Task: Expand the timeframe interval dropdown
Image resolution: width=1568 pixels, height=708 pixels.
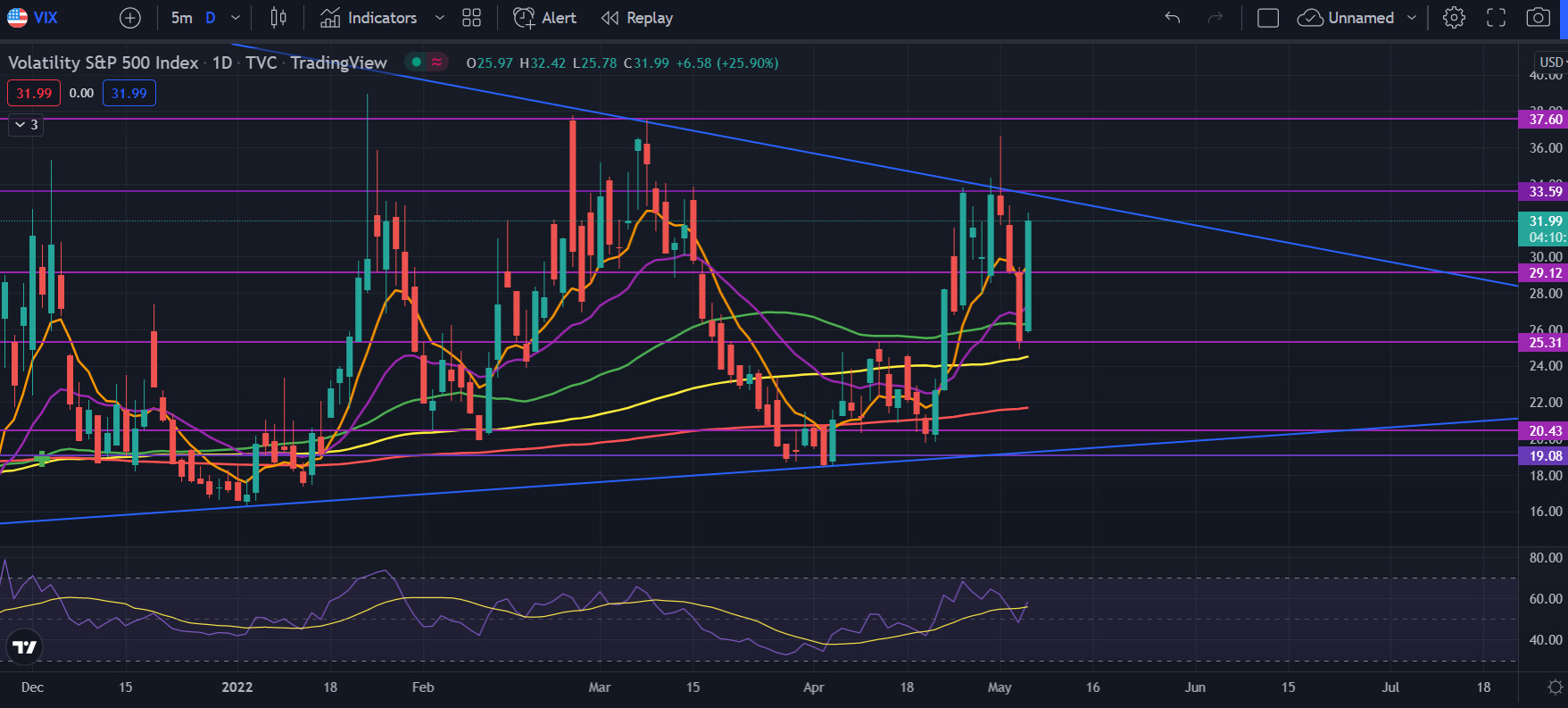Action: click(236, 18)
